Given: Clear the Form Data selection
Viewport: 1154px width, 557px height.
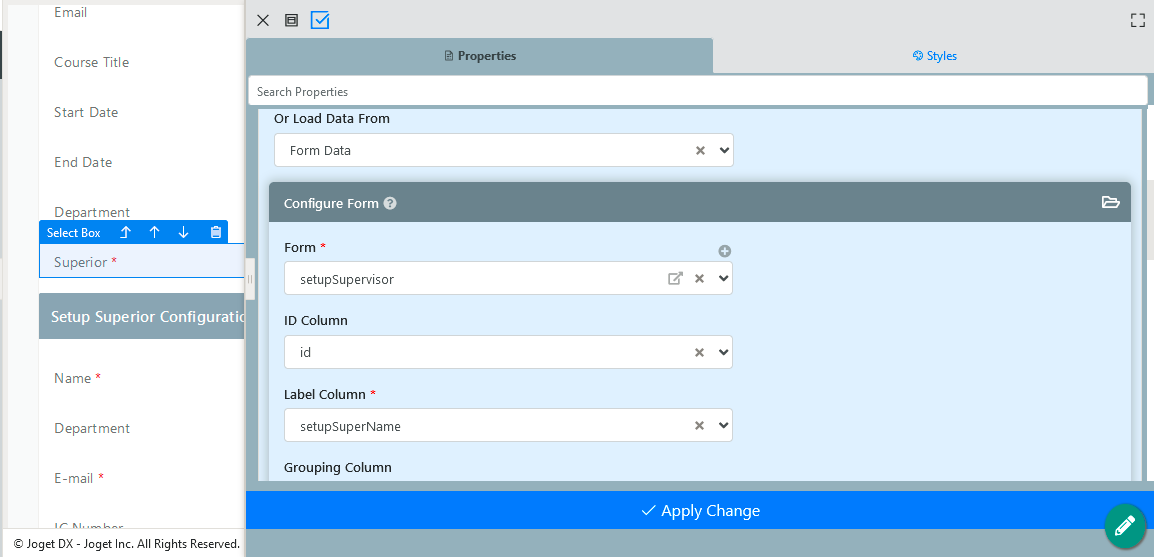Looking at the screenshot, I should (x=700, y=151).
